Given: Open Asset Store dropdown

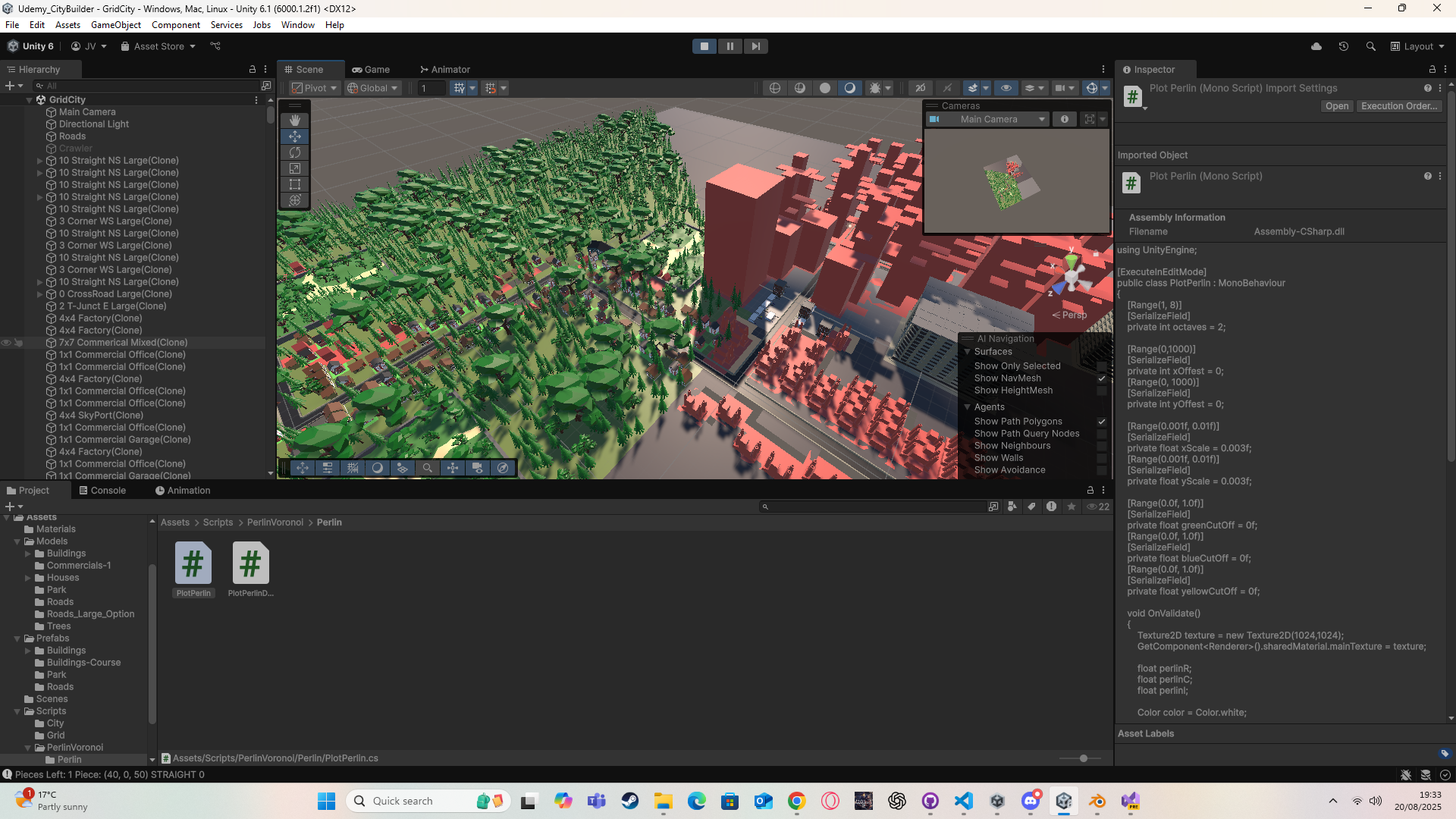Looking at the screenshot, I should coord(158,46).
